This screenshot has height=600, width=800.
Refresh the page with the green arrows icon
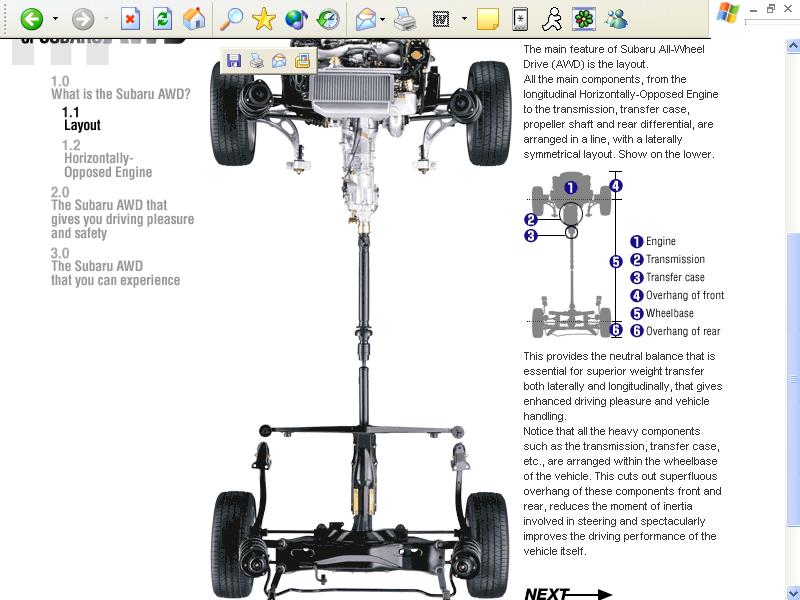click(162, 19)
